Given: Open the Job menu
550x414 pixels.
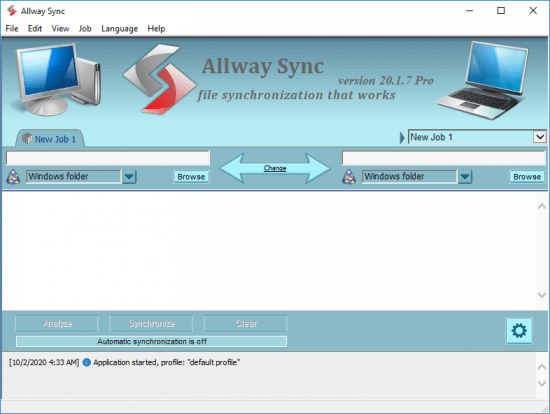Looking at the screenshot, I should 85,29.
